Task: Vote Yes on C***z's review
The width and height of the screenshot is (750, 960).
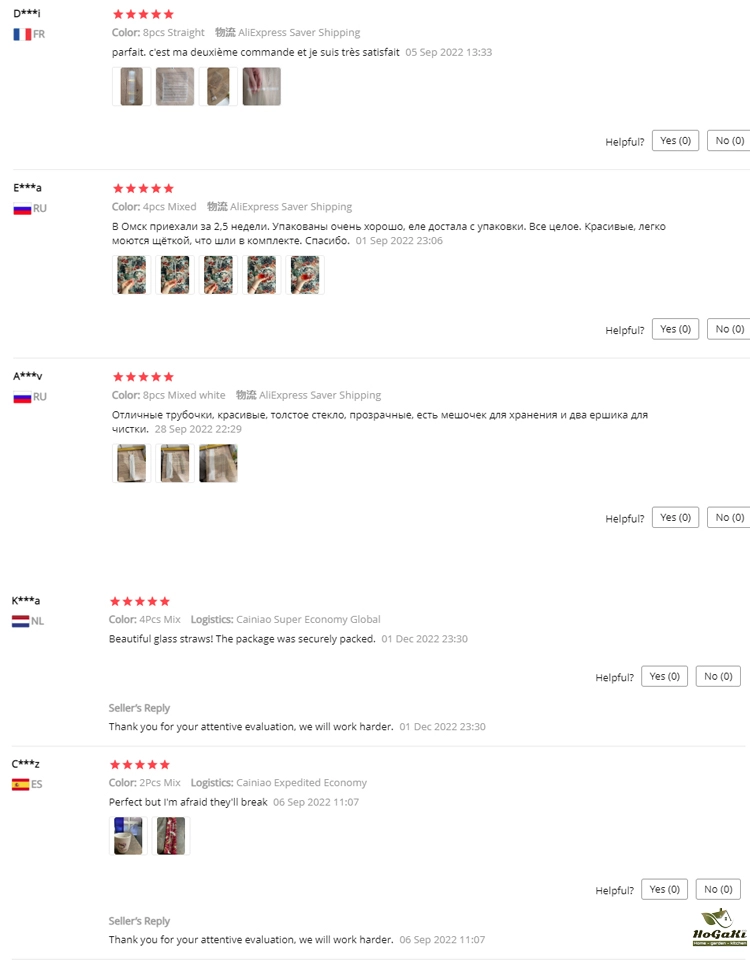Action: [664, 890]
